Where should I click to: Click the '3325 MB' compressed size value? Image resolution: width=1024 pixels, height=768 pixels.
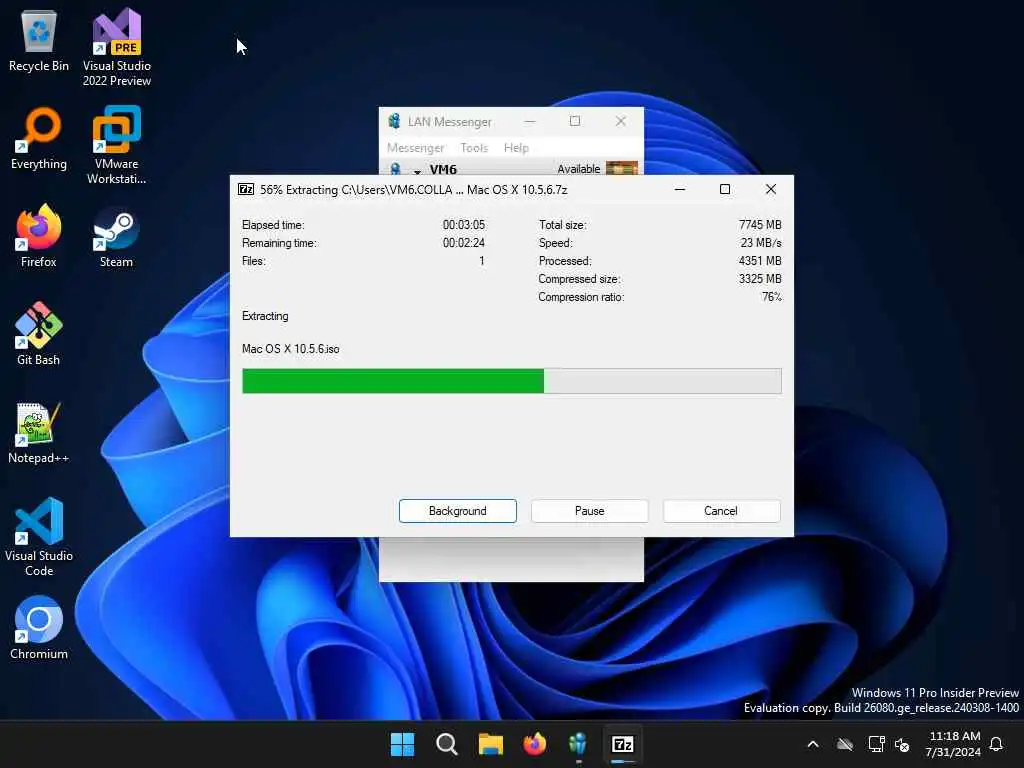(x=760, y=279)
